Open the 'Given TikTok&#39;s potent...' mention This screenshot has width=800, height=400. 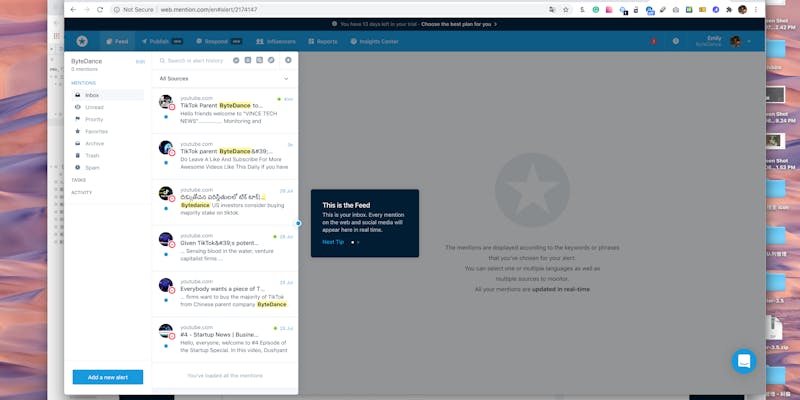pos(224,248)
